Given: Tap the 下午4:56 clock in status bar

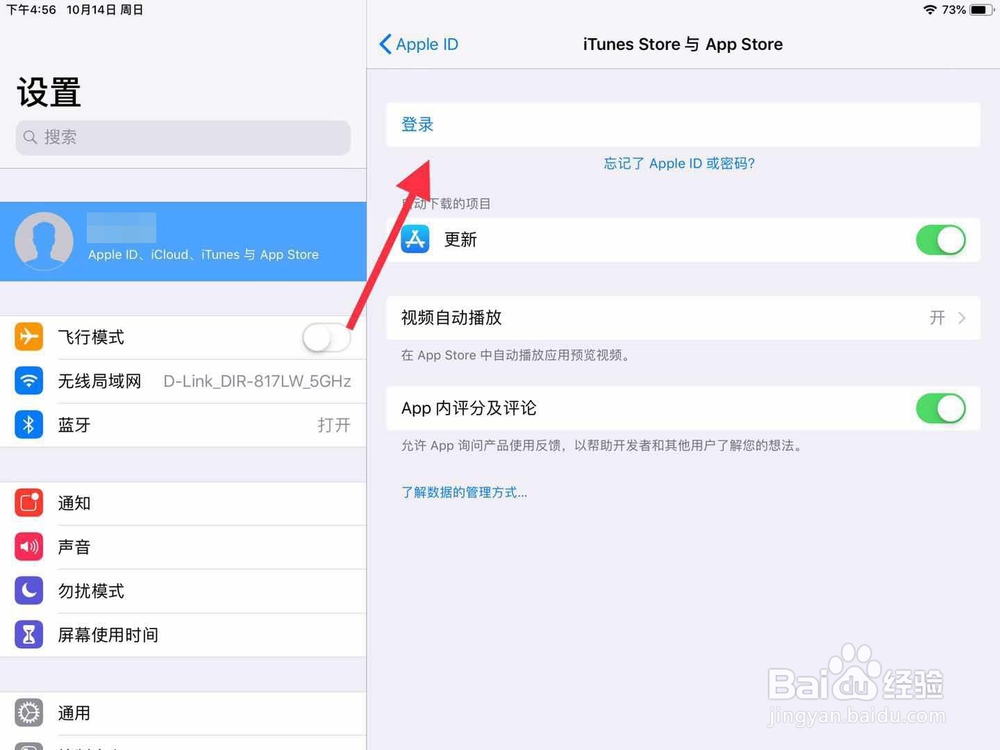Looking at the screenshot, I should [31, 10].
